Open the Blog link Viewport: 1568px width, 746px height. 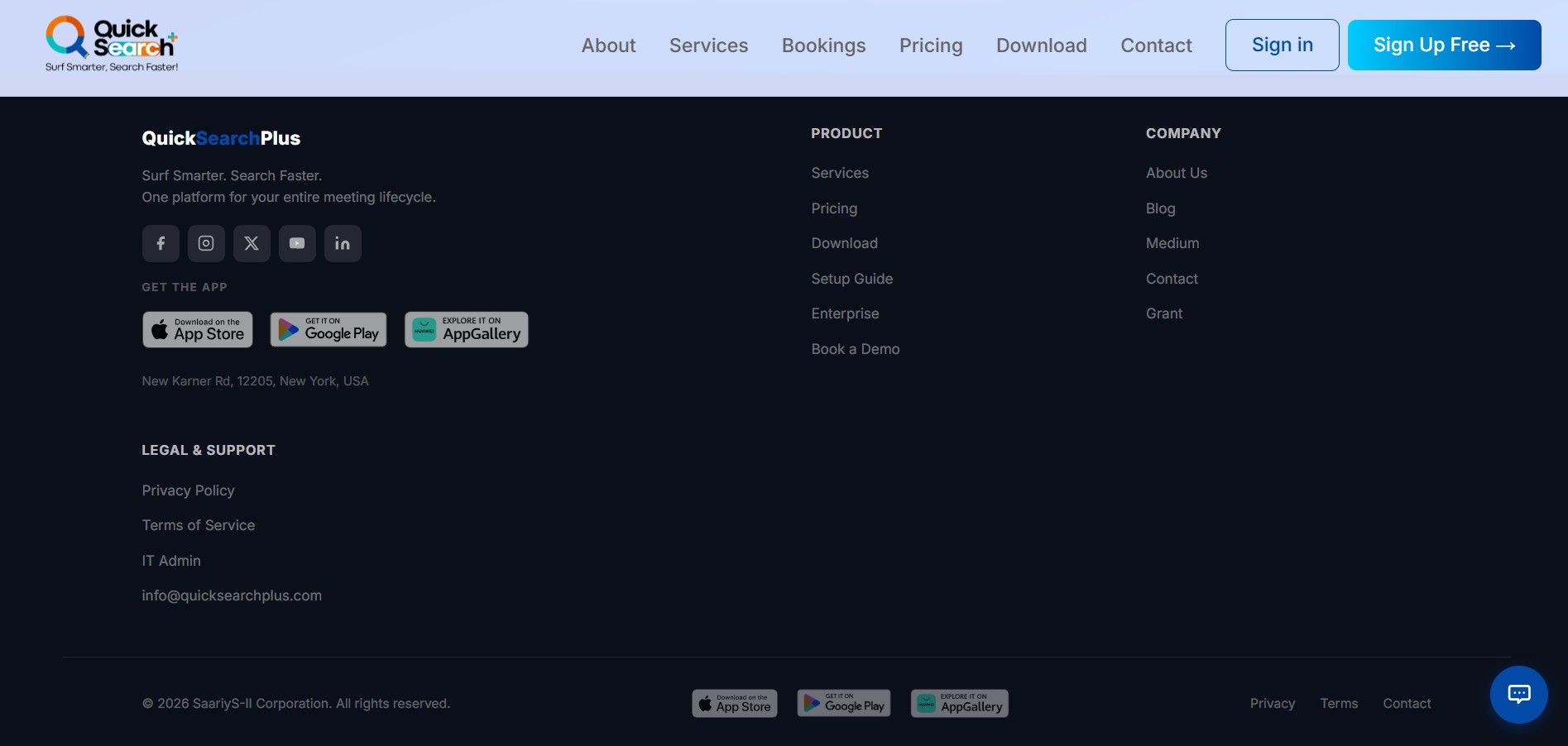(1160, 208)
